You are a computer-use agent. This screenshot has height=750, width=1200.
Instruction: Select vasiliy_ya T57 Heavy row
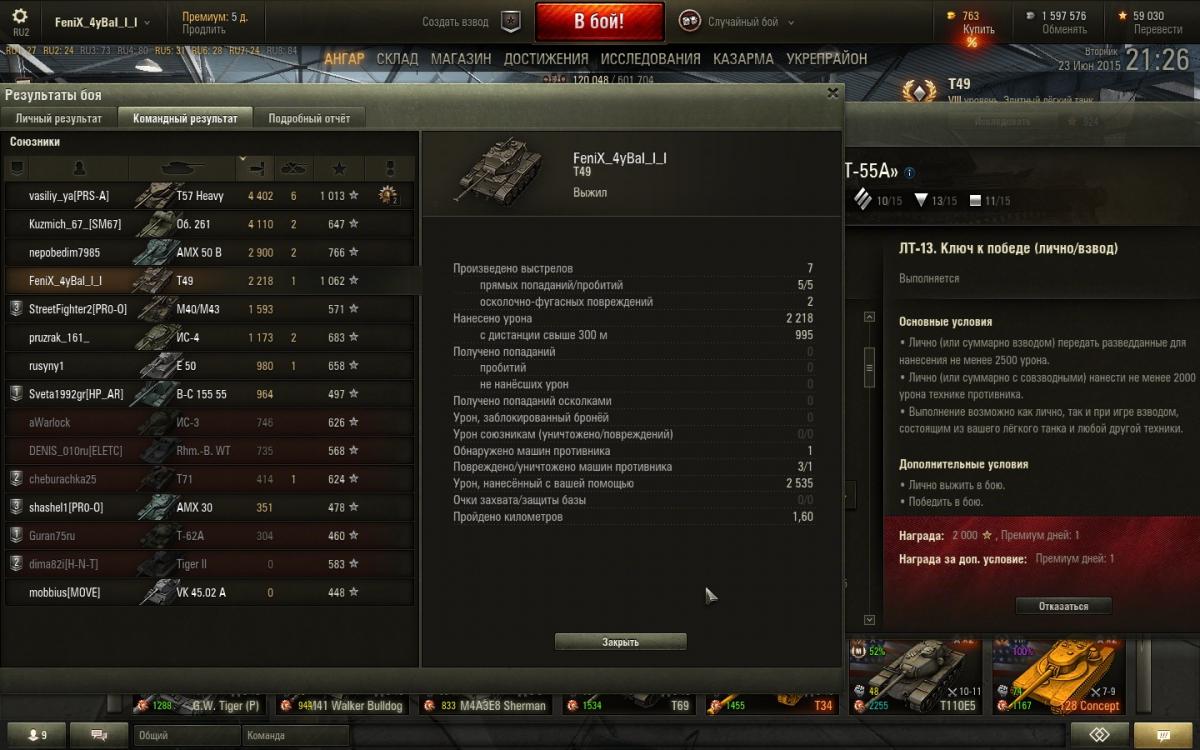tap(209, 196)
